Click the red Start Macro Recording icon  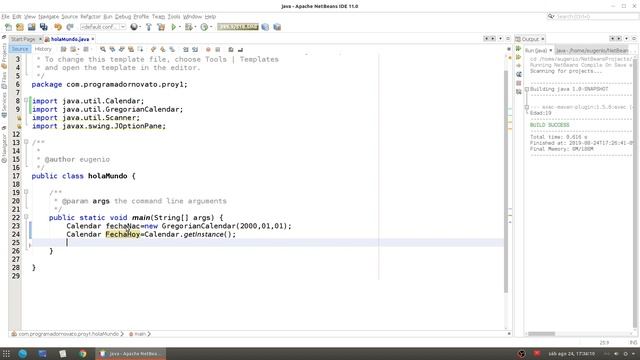click(208, 49)
